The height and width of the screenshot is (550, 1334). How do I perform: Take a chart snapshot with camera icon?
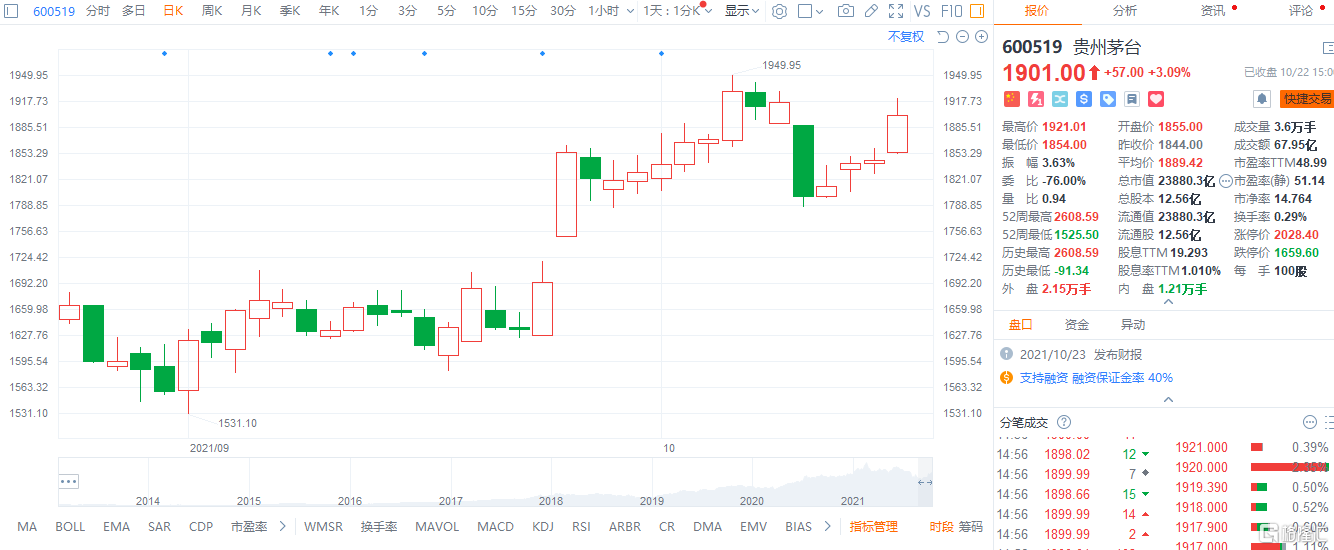(846, 11)
